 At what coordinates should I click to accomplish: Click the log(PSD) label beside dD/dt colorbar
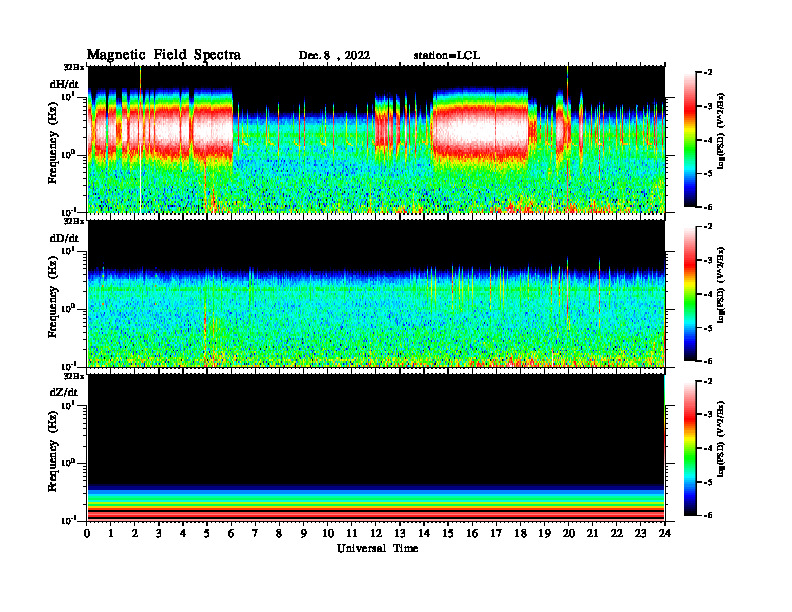click(721, 285)
